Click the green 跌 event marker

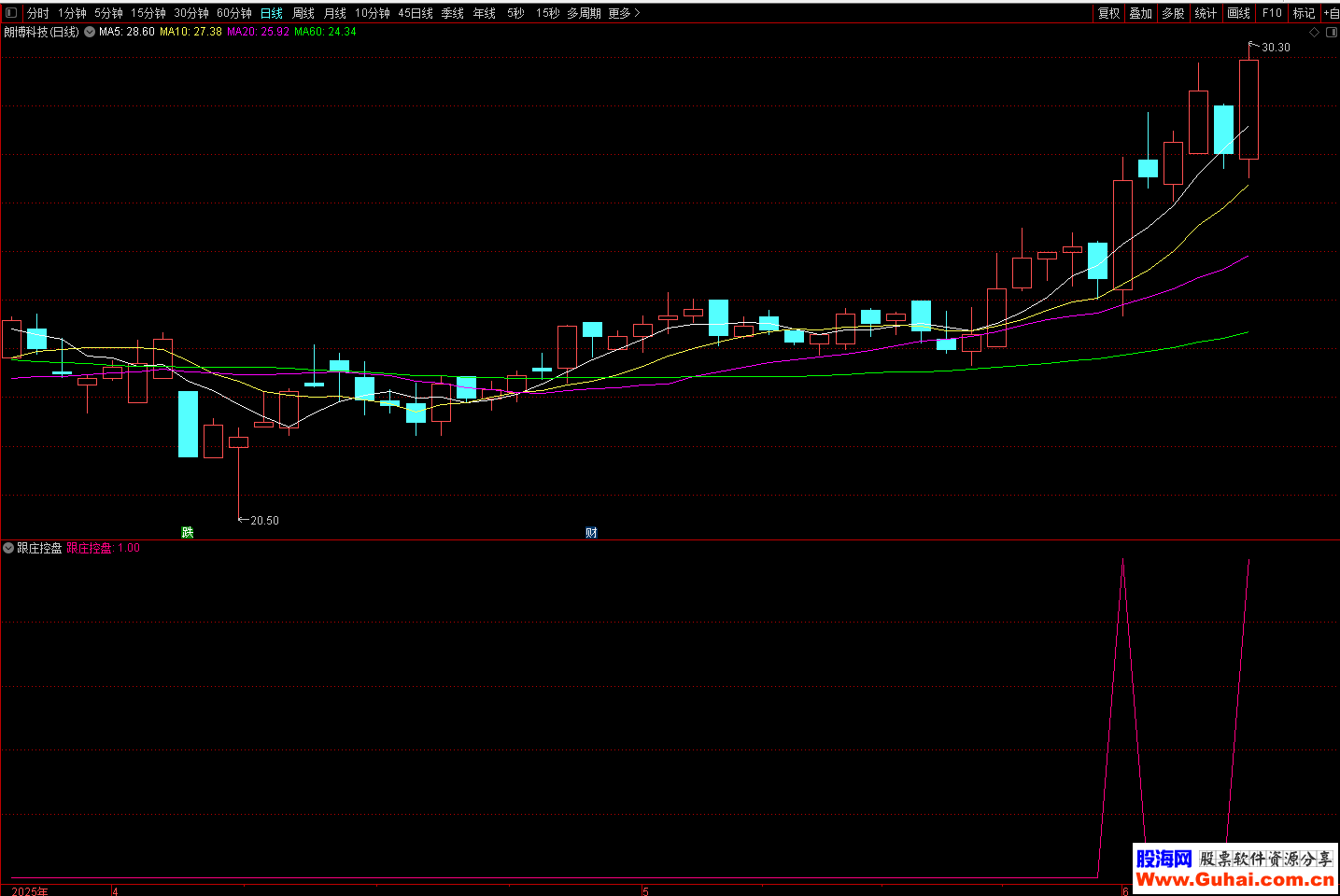188,532
